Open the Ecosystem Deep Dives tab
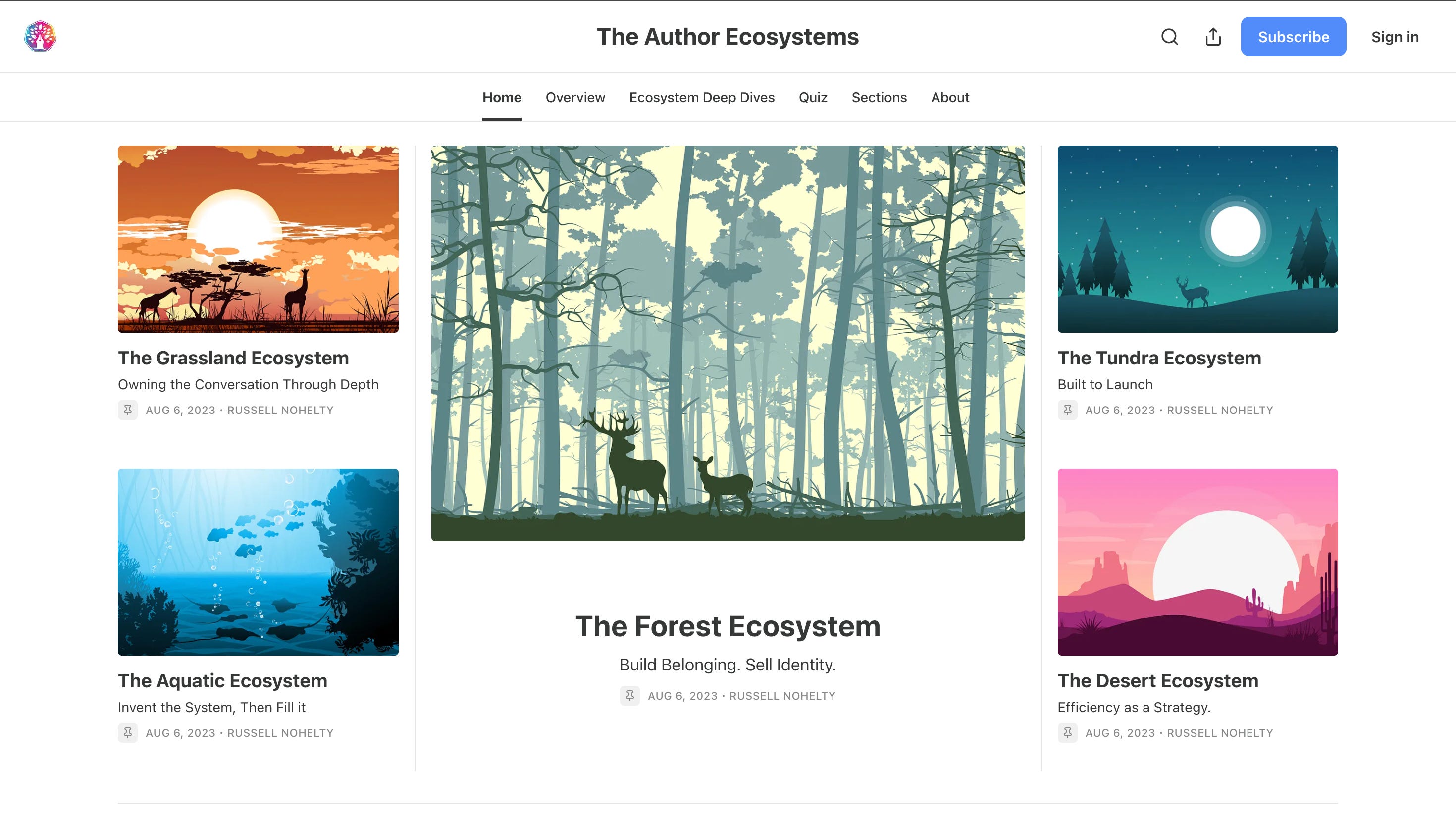The width and height of the screenshot is (1456, 824). coord(702,98)
